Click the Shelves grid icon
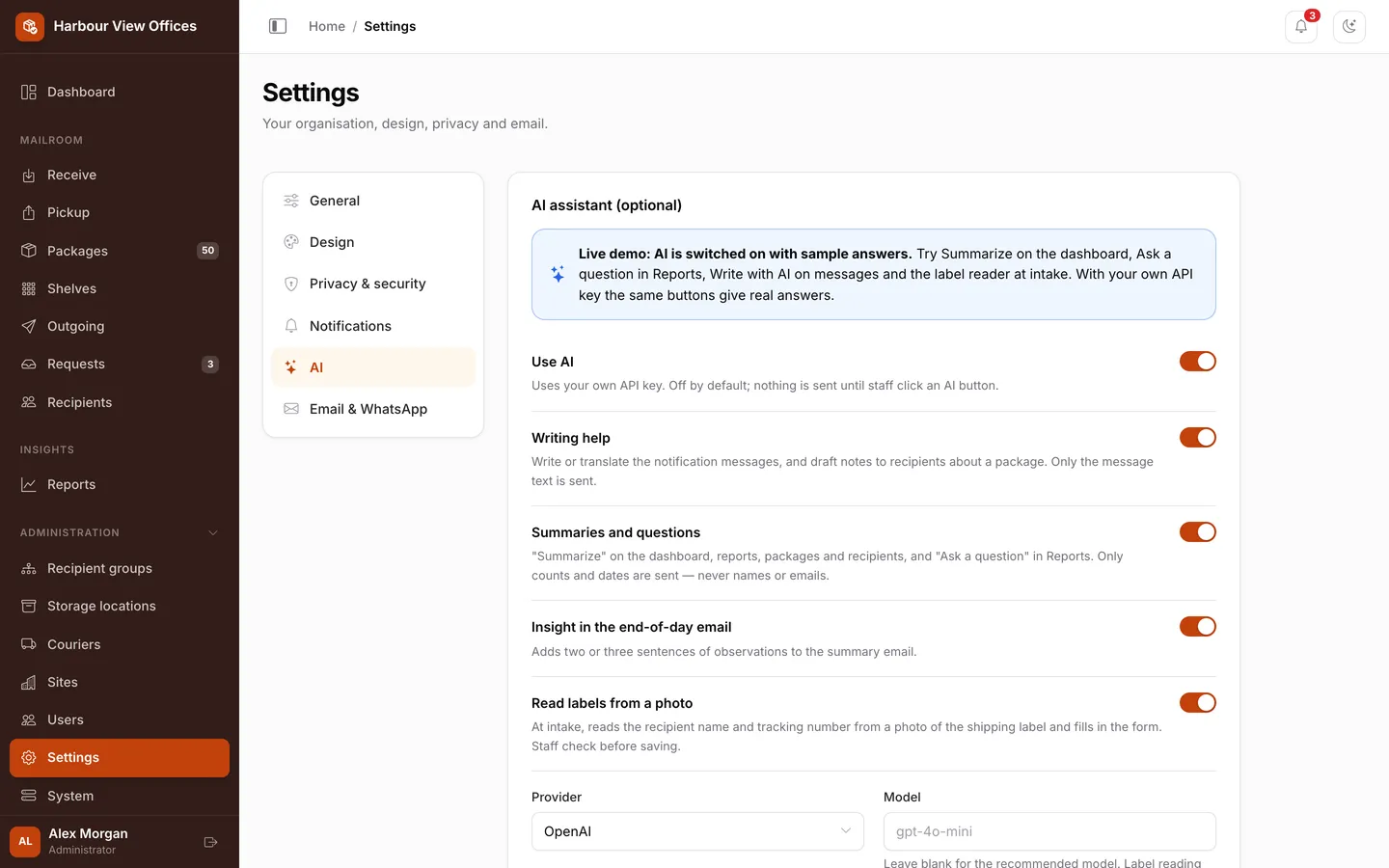Image resolution: width=1389 pixels, height=868 pixels. pos(29,288)
